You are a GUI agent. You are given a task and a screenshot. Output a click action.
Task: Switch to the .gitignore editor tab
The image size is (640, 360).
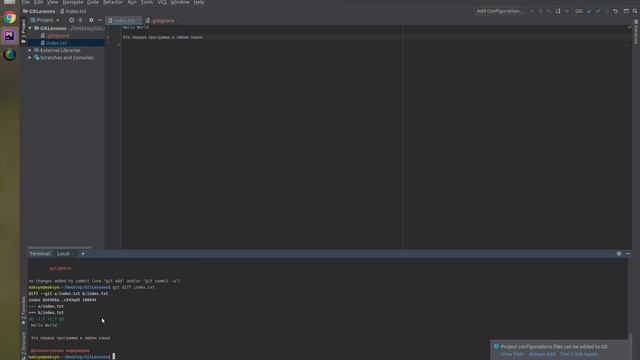tap(163, 20)
